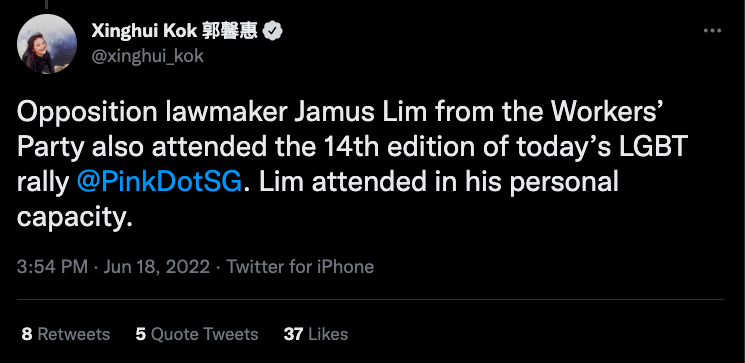Click the number 5 quote count
Image resolution: width=745 pixels, height=363 pixels.
click(x=140, y=334)
